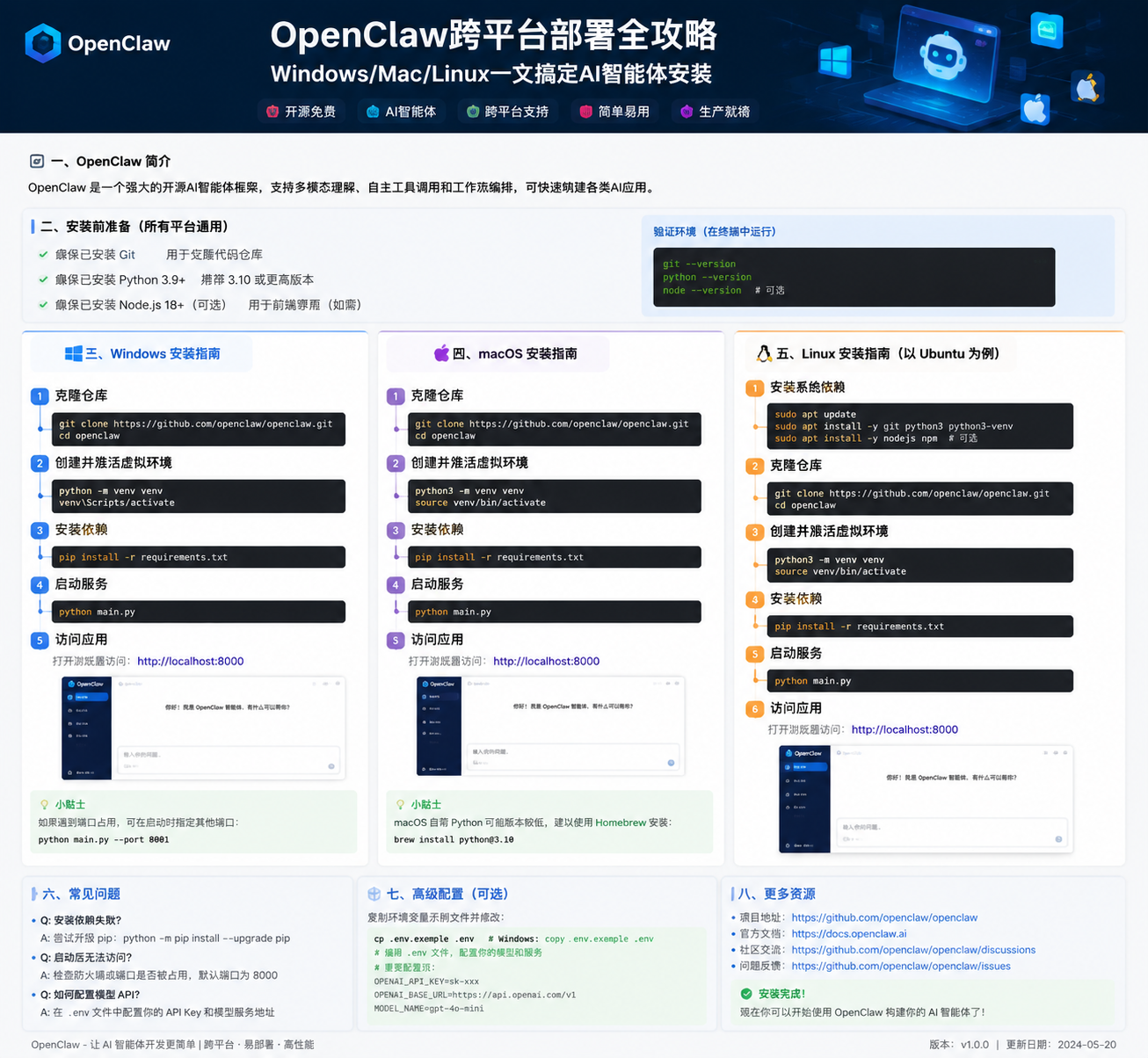1148x1058 pixels.
Task: Click the green check icon beside 安装完成!
Action: pyautogui.click(x=746, y=994)
